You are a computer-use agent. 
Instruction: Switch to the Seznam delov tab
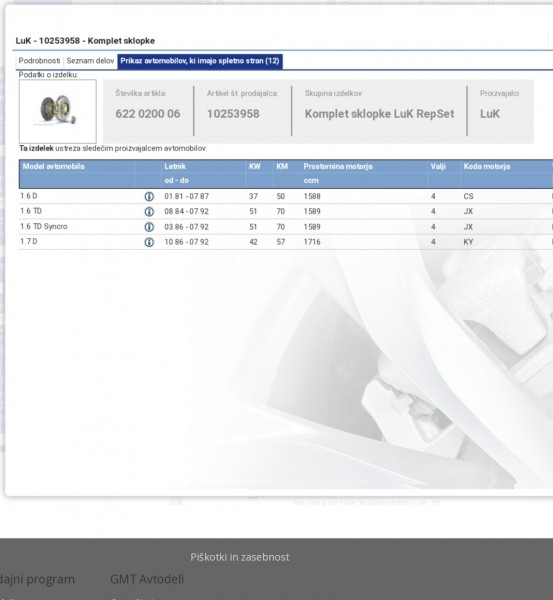[90, 61]
